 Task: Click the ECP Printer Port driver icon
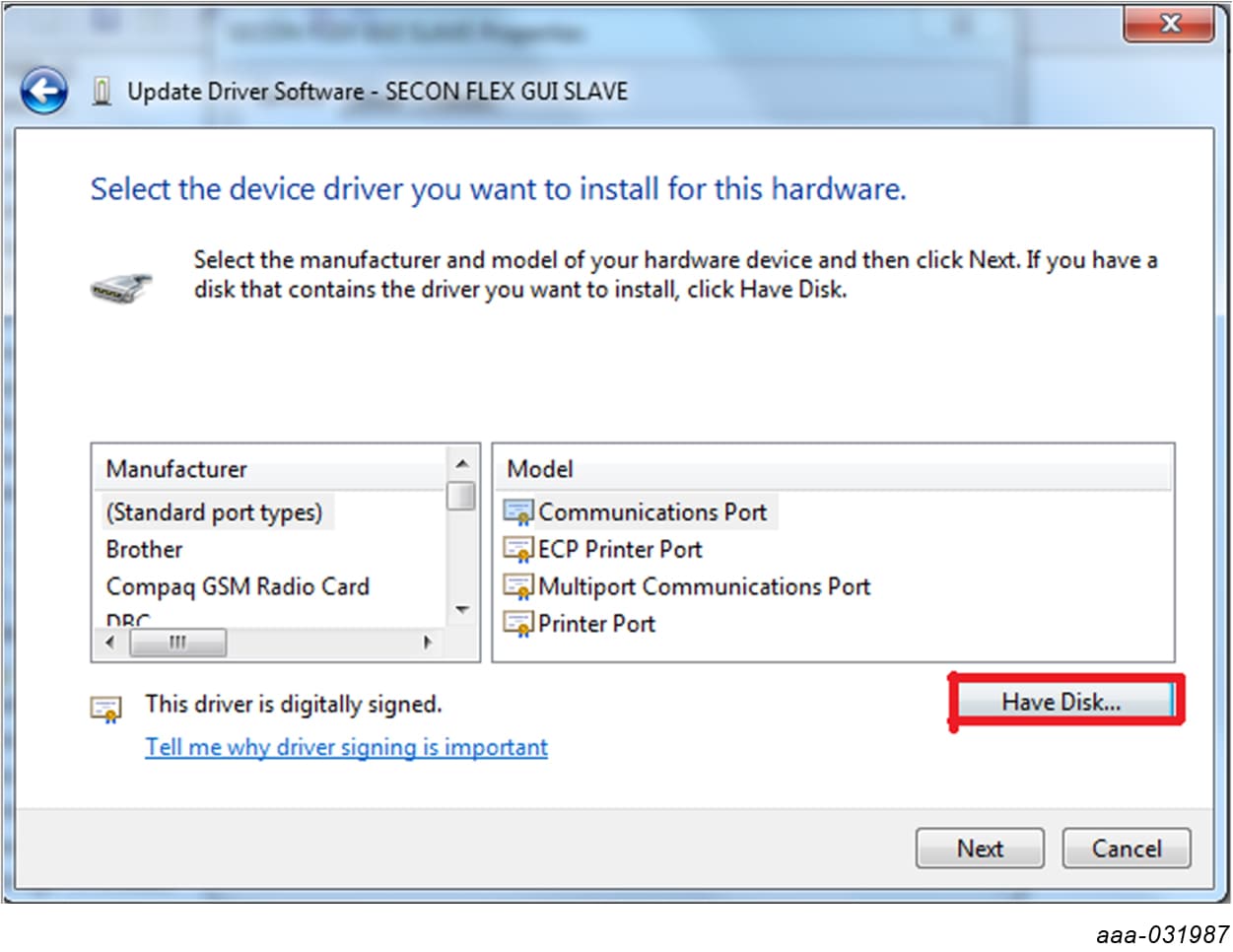click(x=517, y=550)
